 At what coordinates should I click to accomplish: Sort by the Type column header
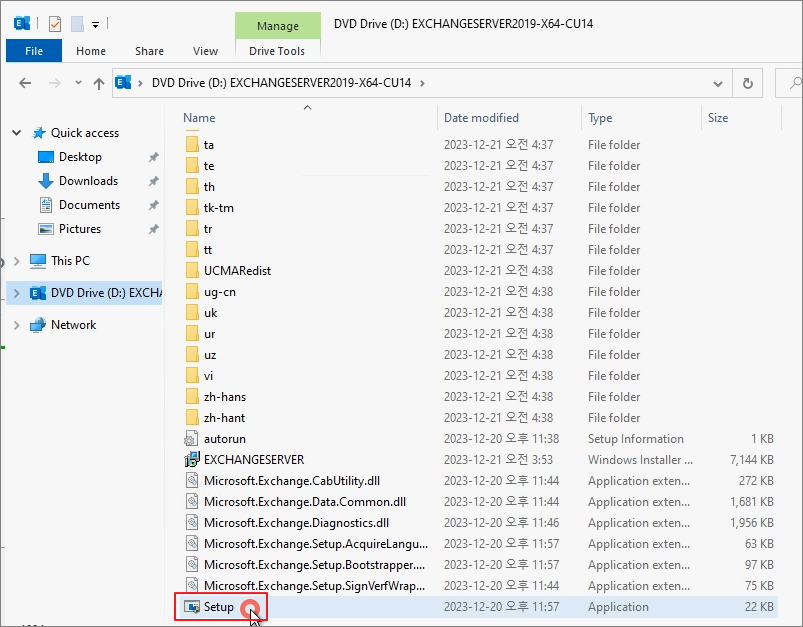(600, 118)
